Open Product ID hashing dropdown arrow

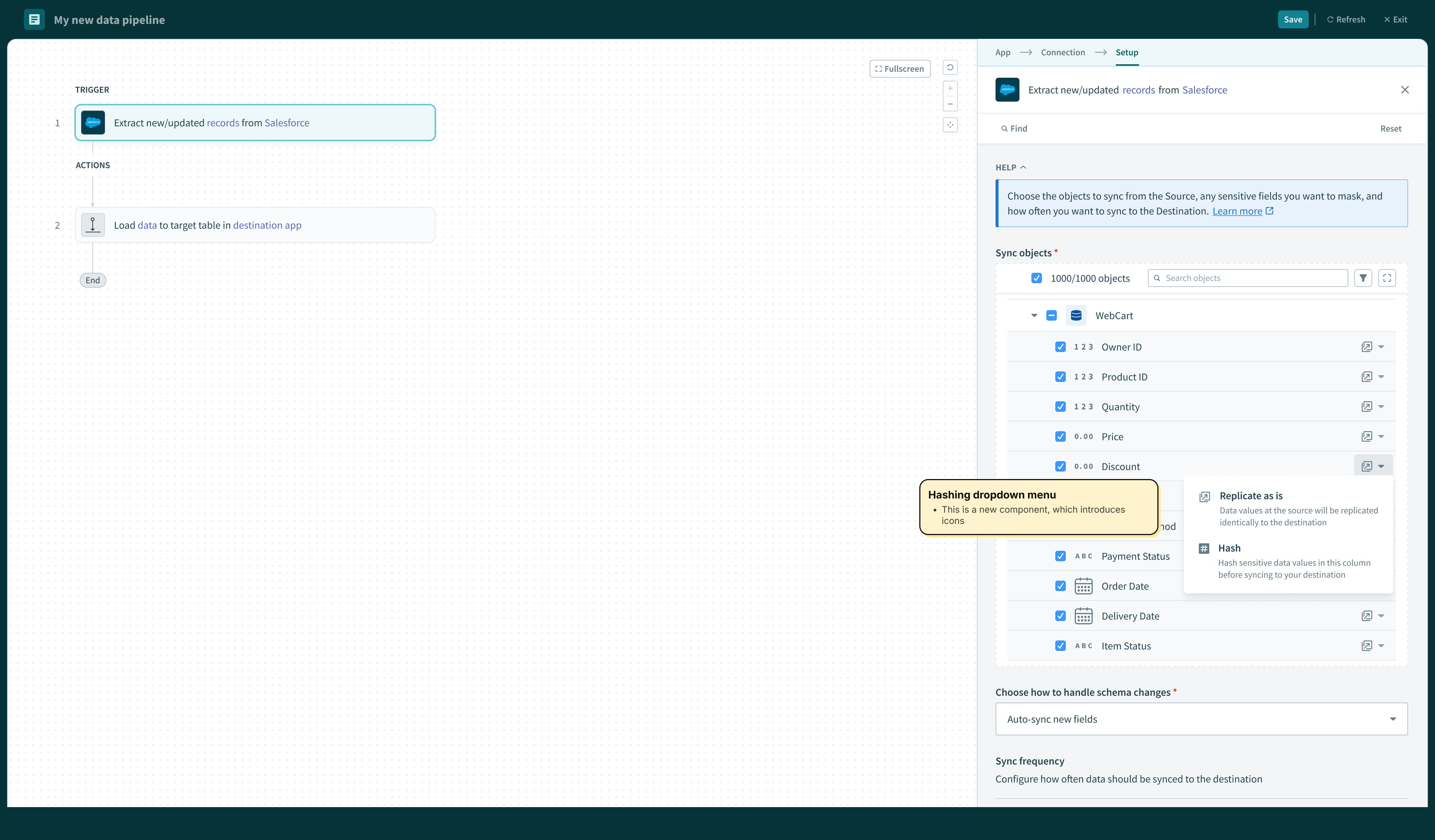[x=1381, y=377]
